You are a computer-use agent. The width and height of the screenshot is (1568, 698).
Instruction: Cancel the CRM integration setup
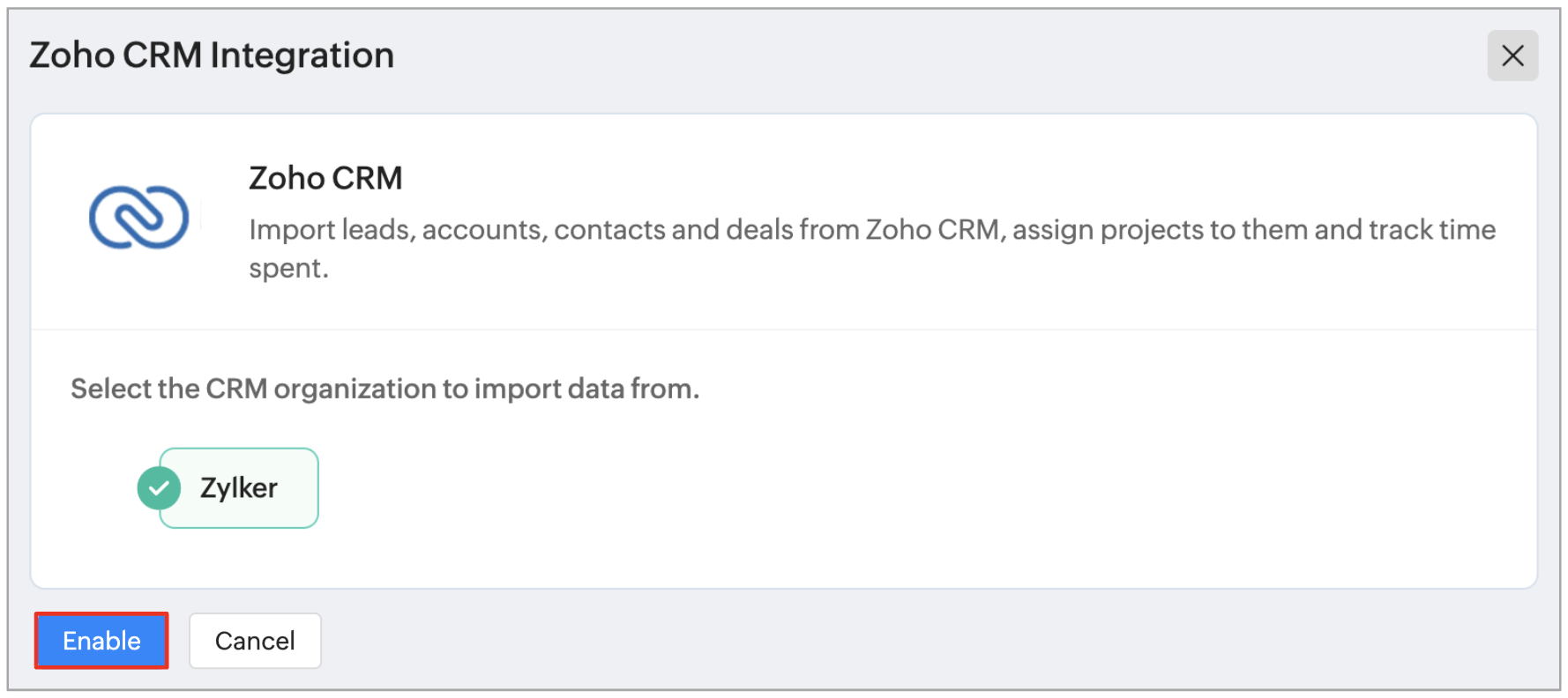(255, 641)
